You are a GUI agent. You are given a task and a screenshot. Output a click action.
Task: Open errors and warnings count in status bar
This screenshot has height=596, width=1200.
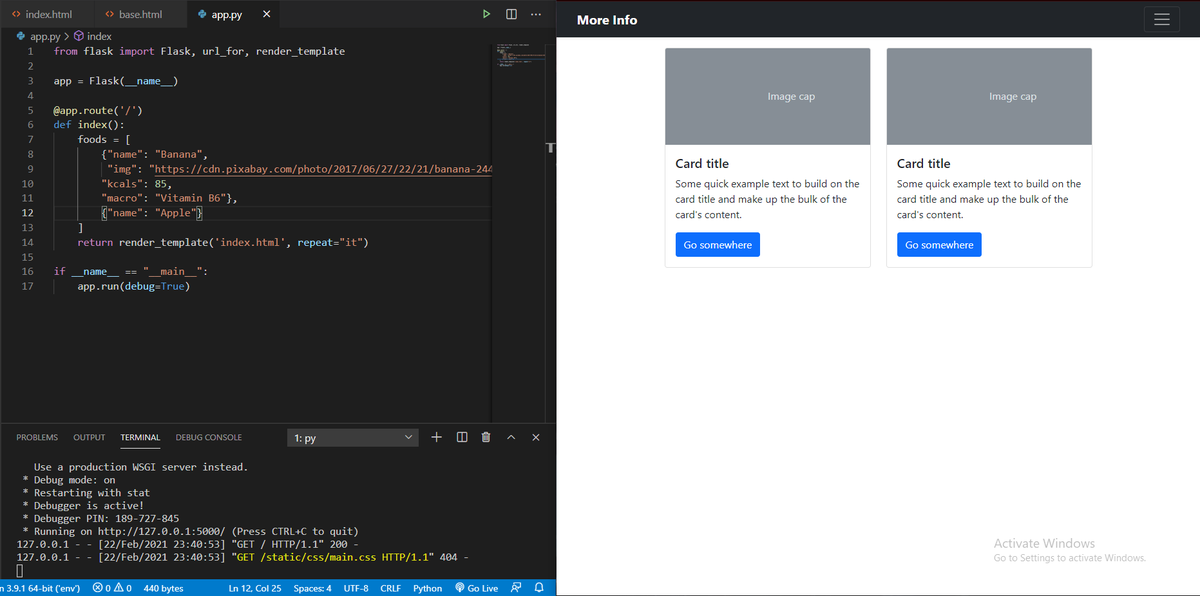point(112,588)
